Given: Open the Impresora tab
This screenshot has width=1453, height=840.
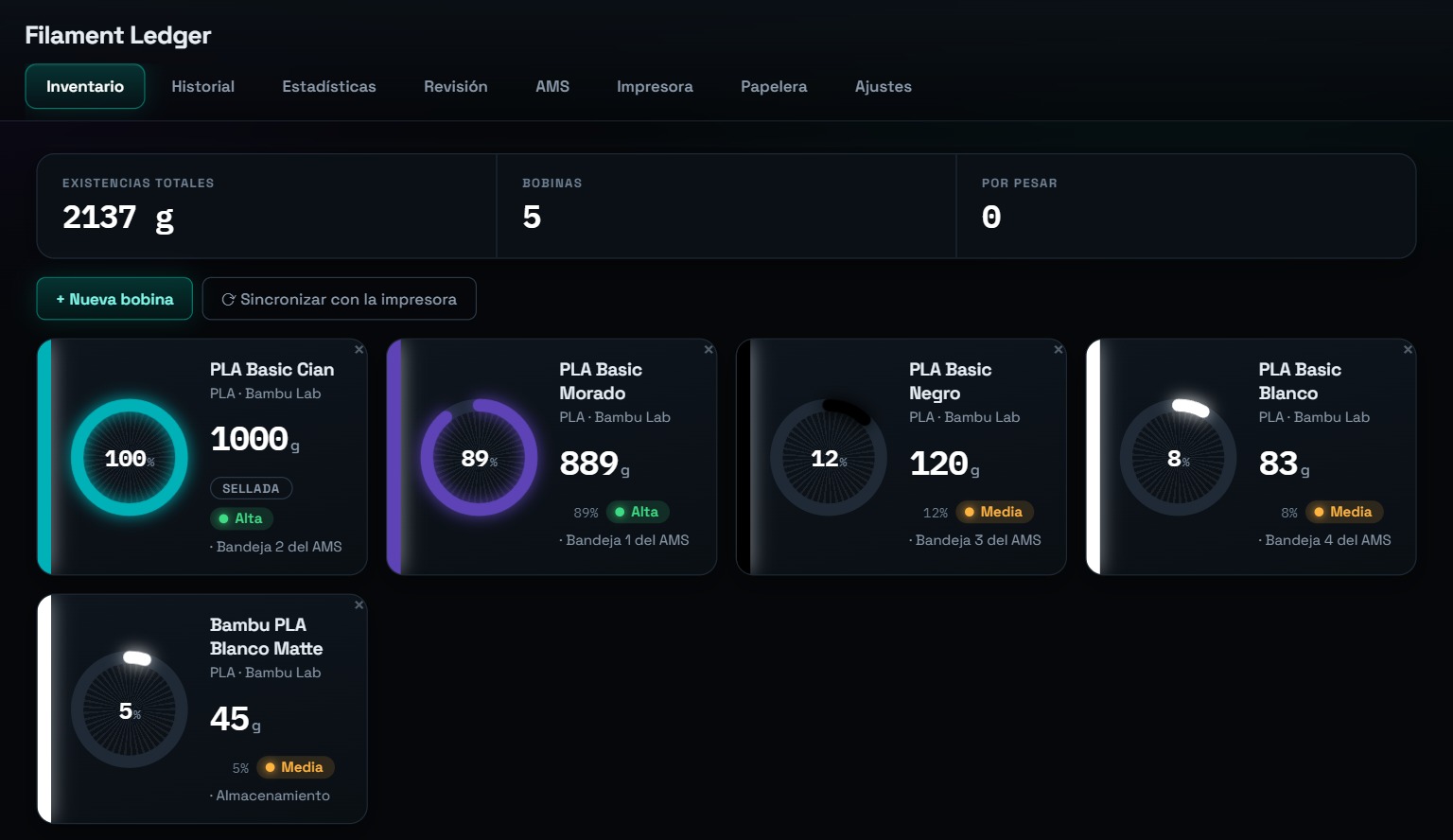Looking at the screenshot, I should 655,86.
